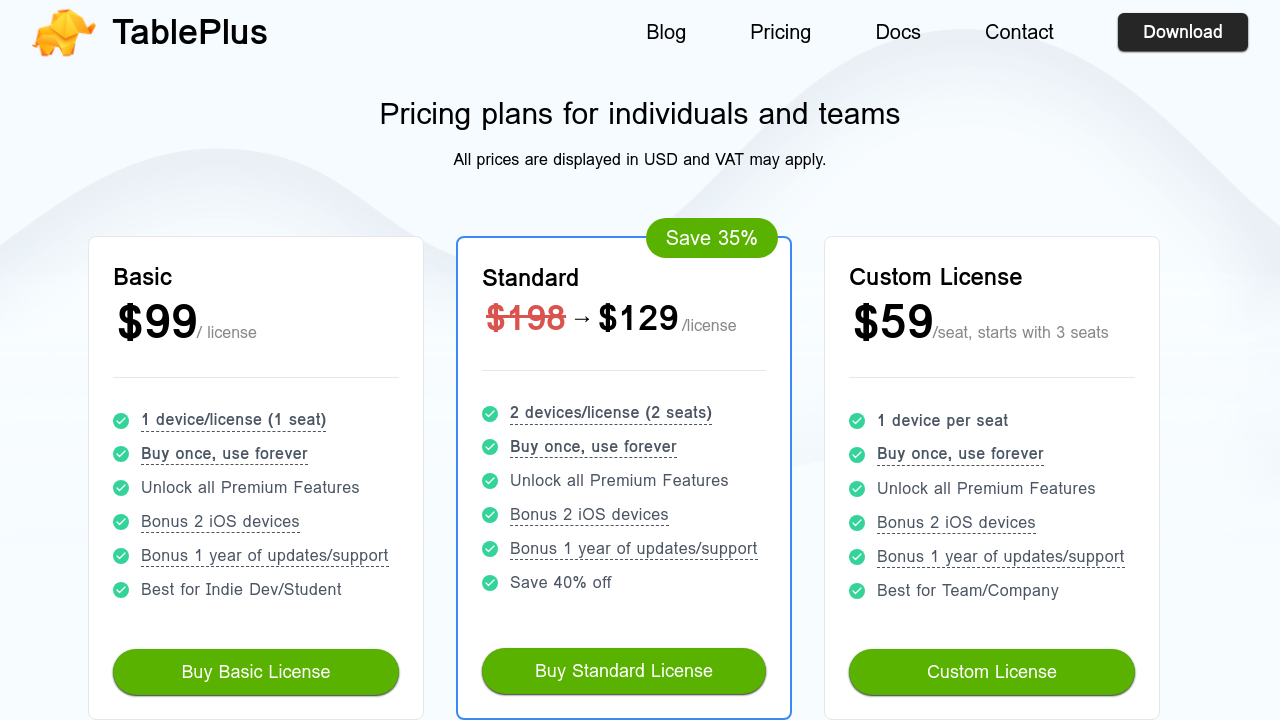This screenshot has width=1280, height=720.
Task: Click the Save 35% badge
Action: (x=711, y=238)
